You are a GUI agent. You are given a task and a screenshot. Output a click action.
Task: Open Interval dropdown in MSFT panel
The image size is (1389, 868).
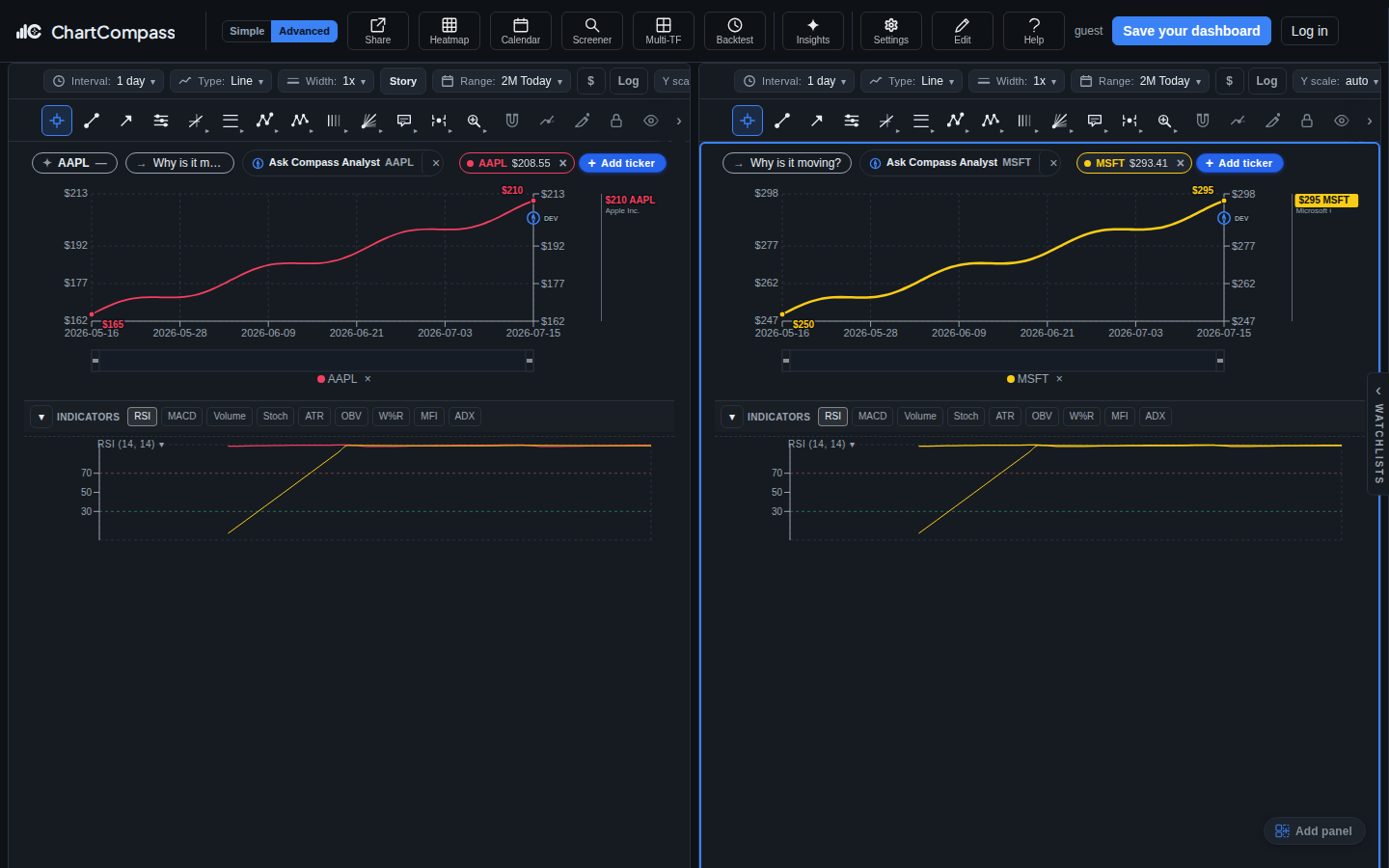coord(794,81)
